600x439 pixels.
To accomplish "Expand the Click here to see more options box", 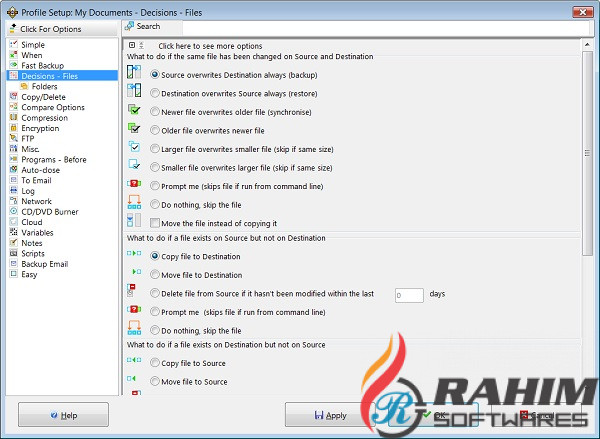I will coord(132,45).
